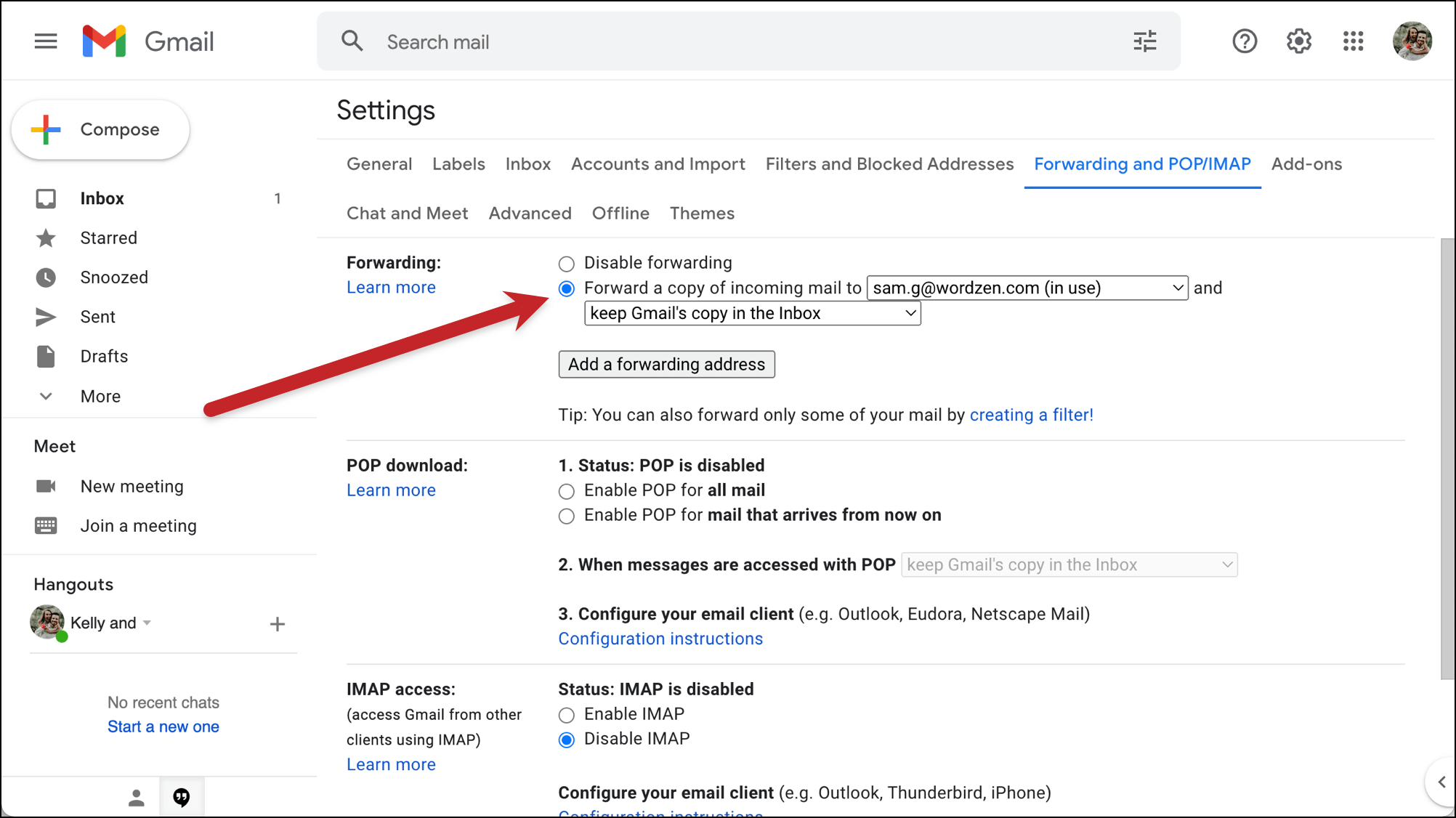Click the Search mail field
Viewport: 1456px width, 818px height.
tap(748, 41)
